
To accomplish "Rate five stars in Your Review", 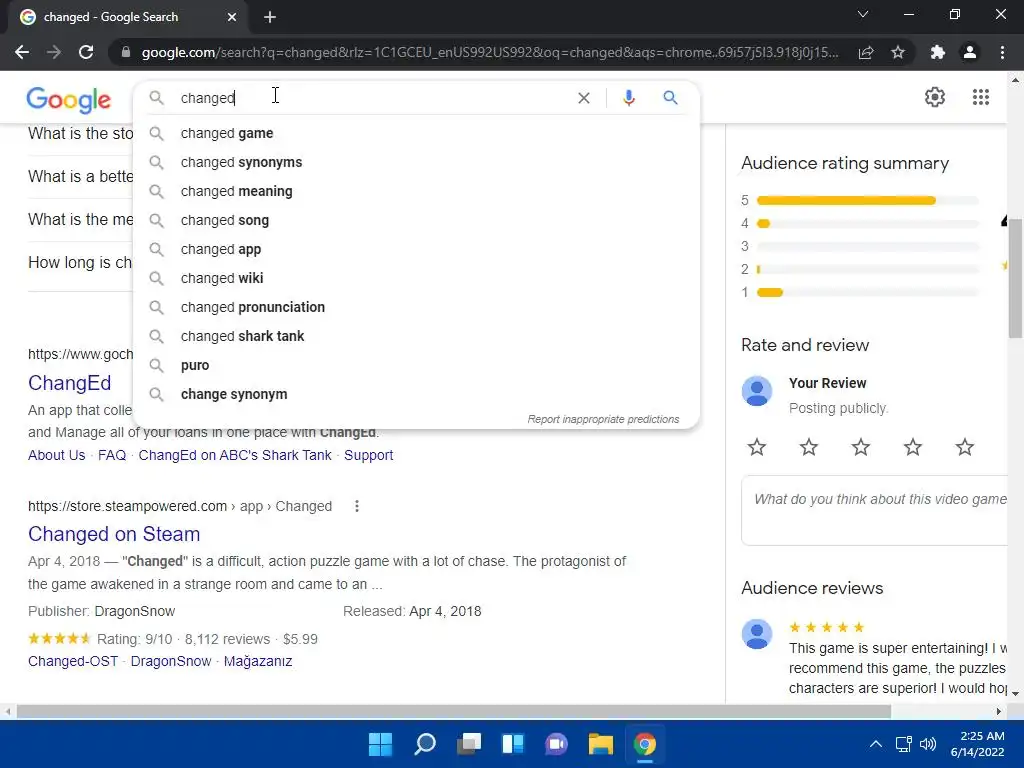I will tap(965, 447).
